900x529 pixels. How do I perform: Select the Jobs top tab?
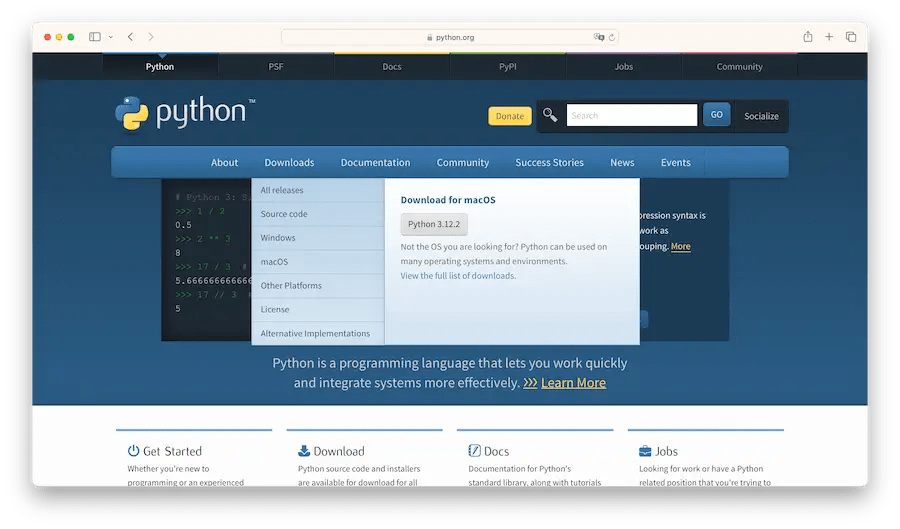(x=624, y=67)
